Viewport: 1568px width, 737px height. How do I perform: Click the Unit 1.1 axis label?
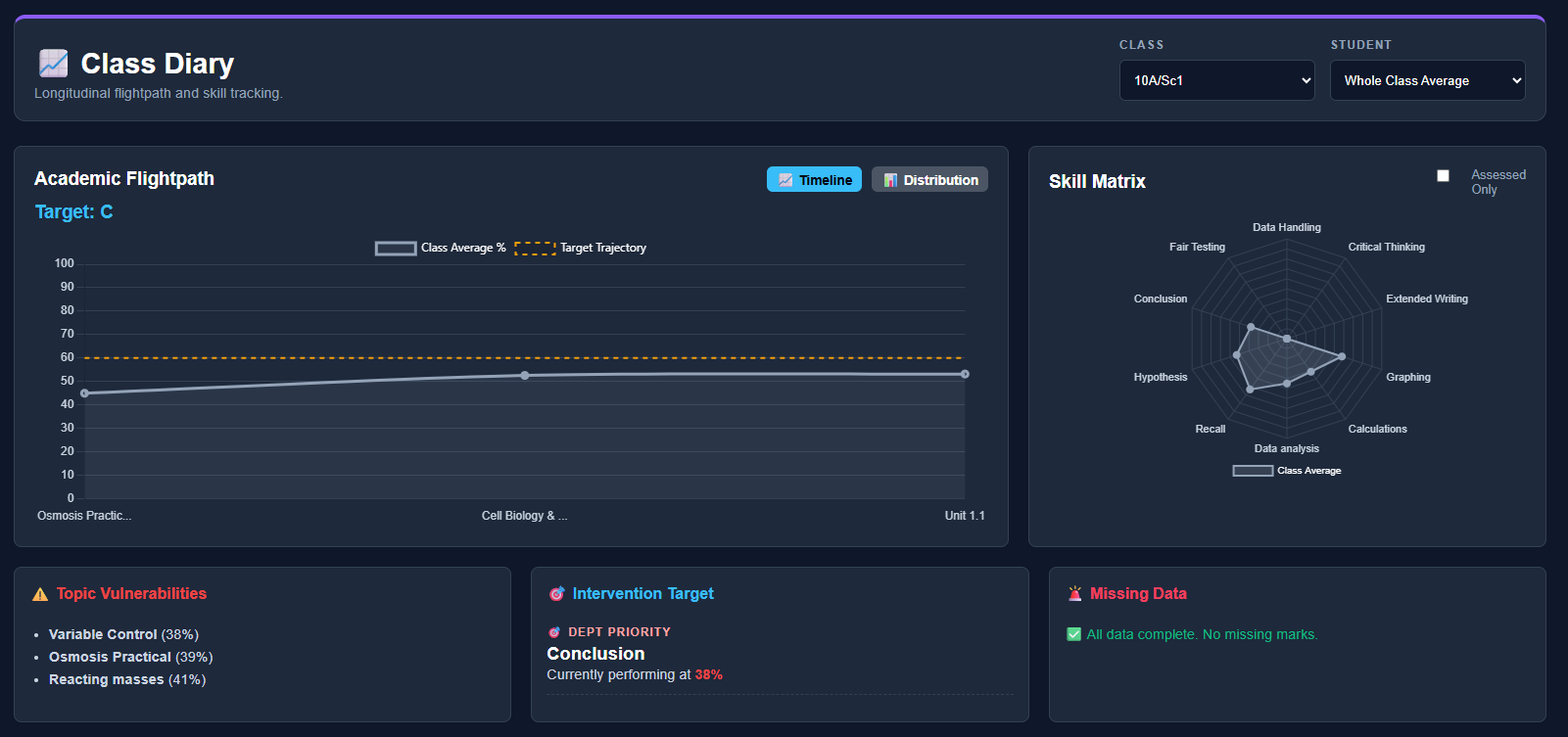click(965, 516)
